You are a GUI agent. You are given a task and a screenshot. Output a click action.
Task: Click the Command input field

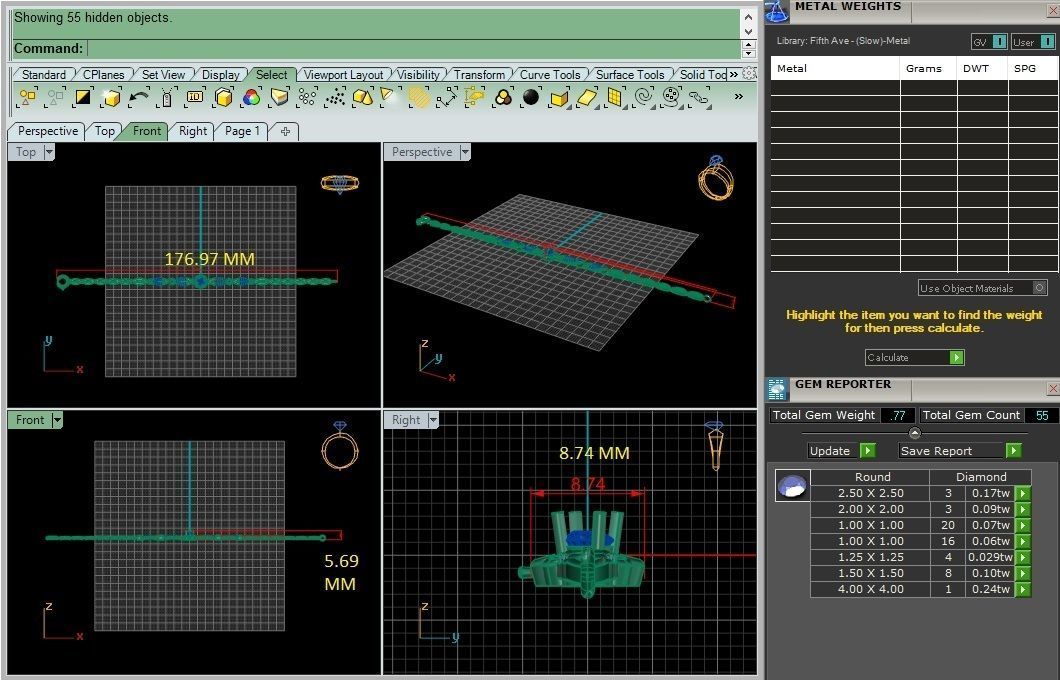tap(414, 49)
